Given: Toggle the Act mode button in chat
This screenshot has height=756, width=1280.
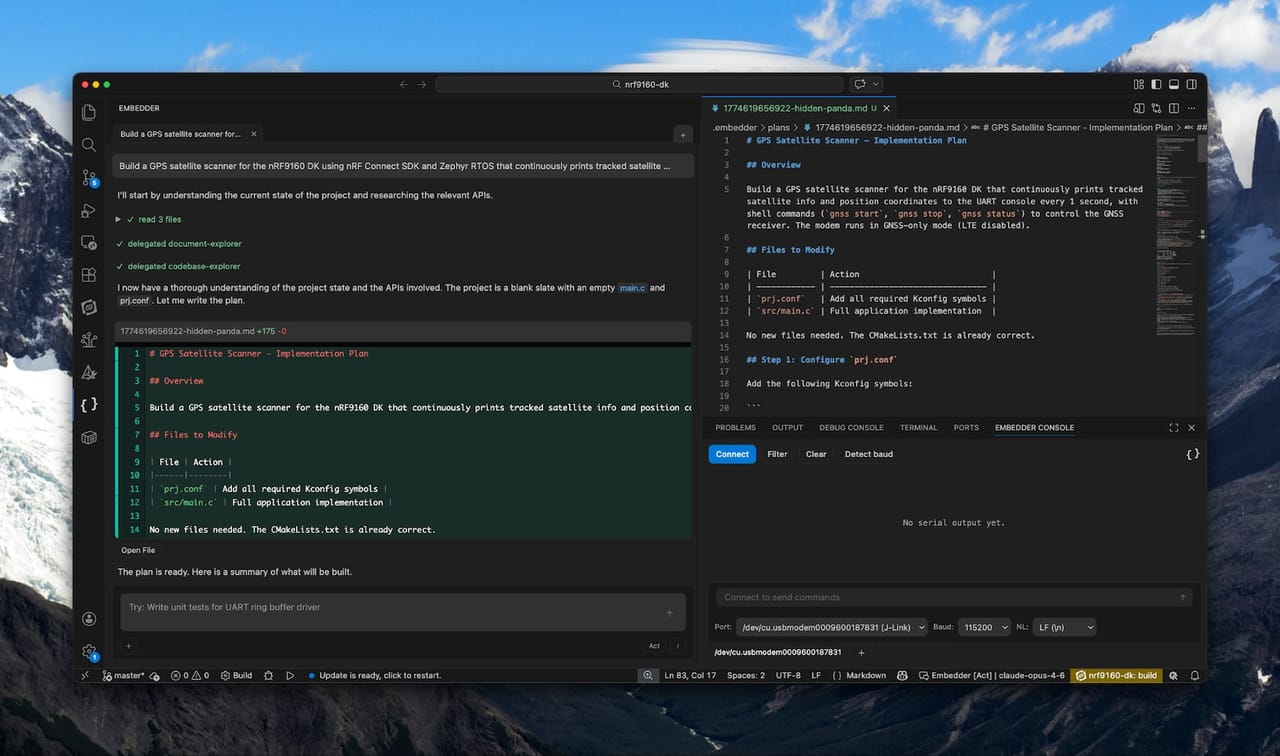Looking at the screenshot, I should [654, 646].
